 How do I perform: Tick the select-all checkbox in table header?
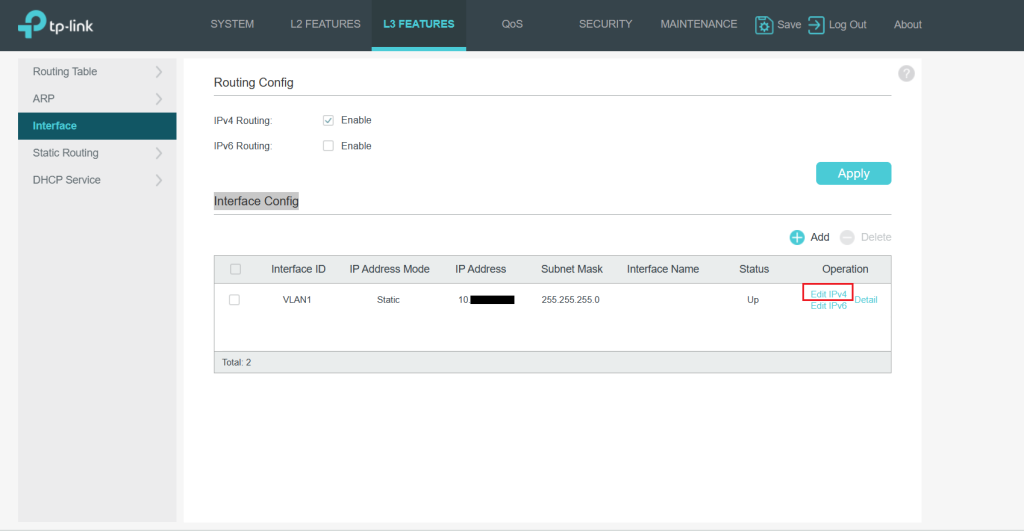[235, 269]
